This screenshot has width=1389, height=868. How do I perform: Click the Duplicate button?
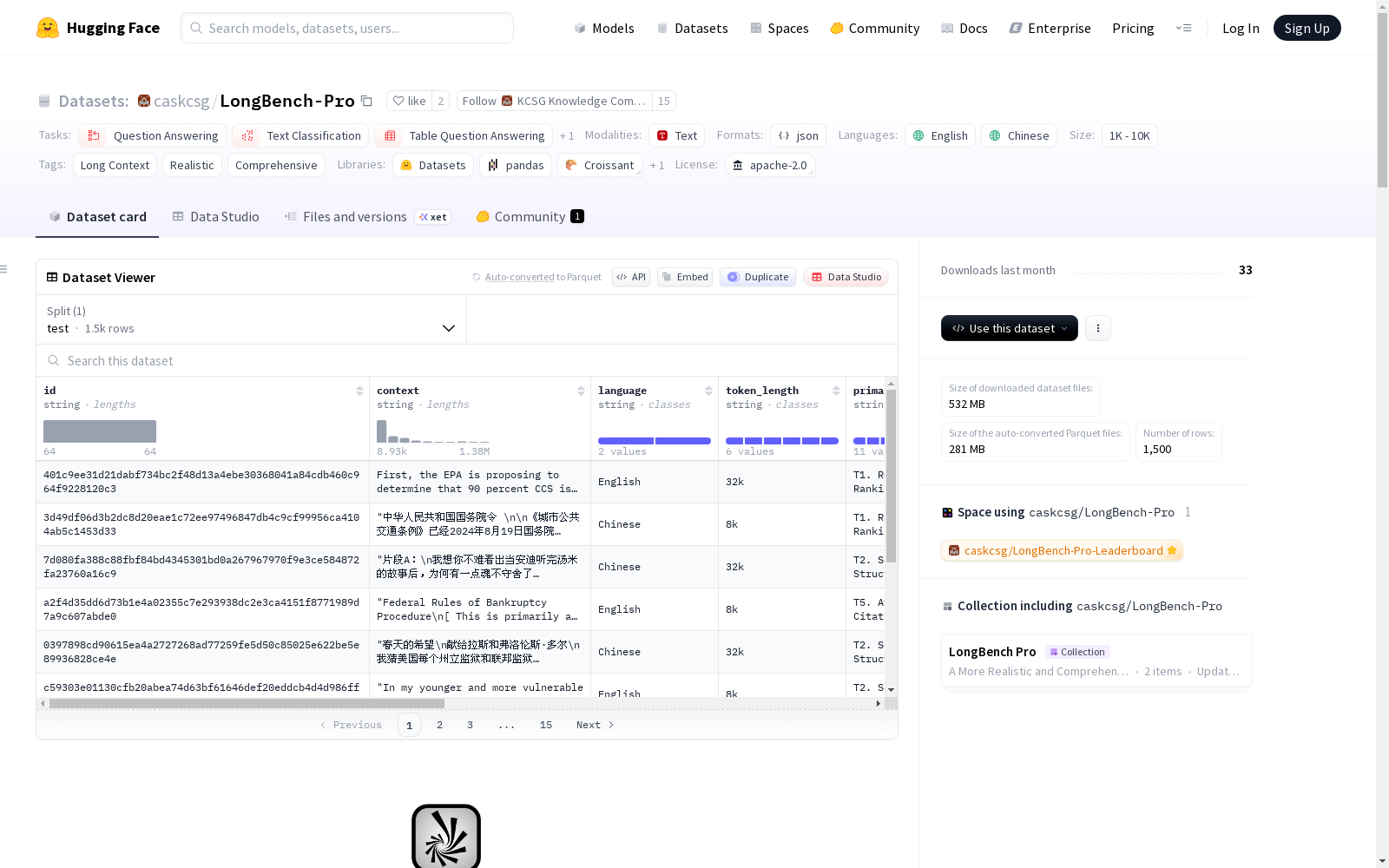click(x=758, y=277)
